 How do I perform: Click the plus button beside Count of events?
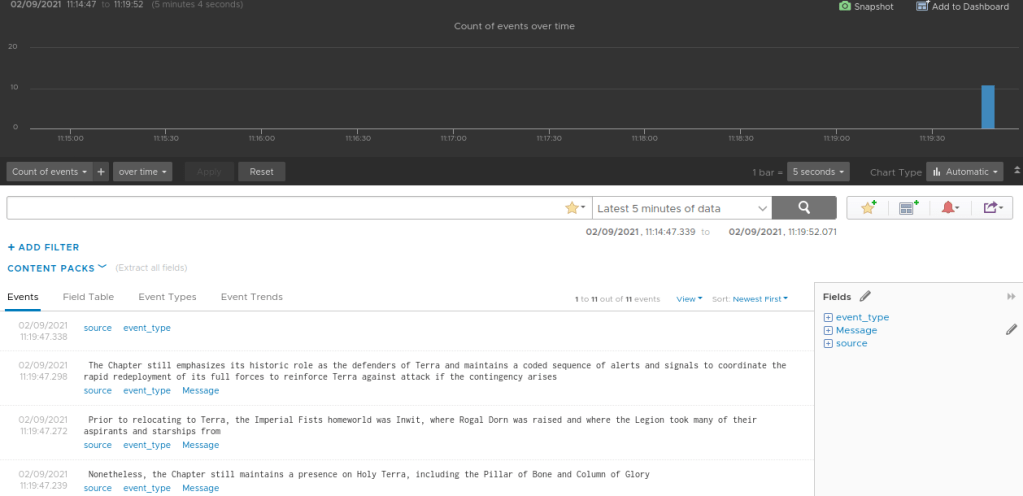click(x=101, y=172)
